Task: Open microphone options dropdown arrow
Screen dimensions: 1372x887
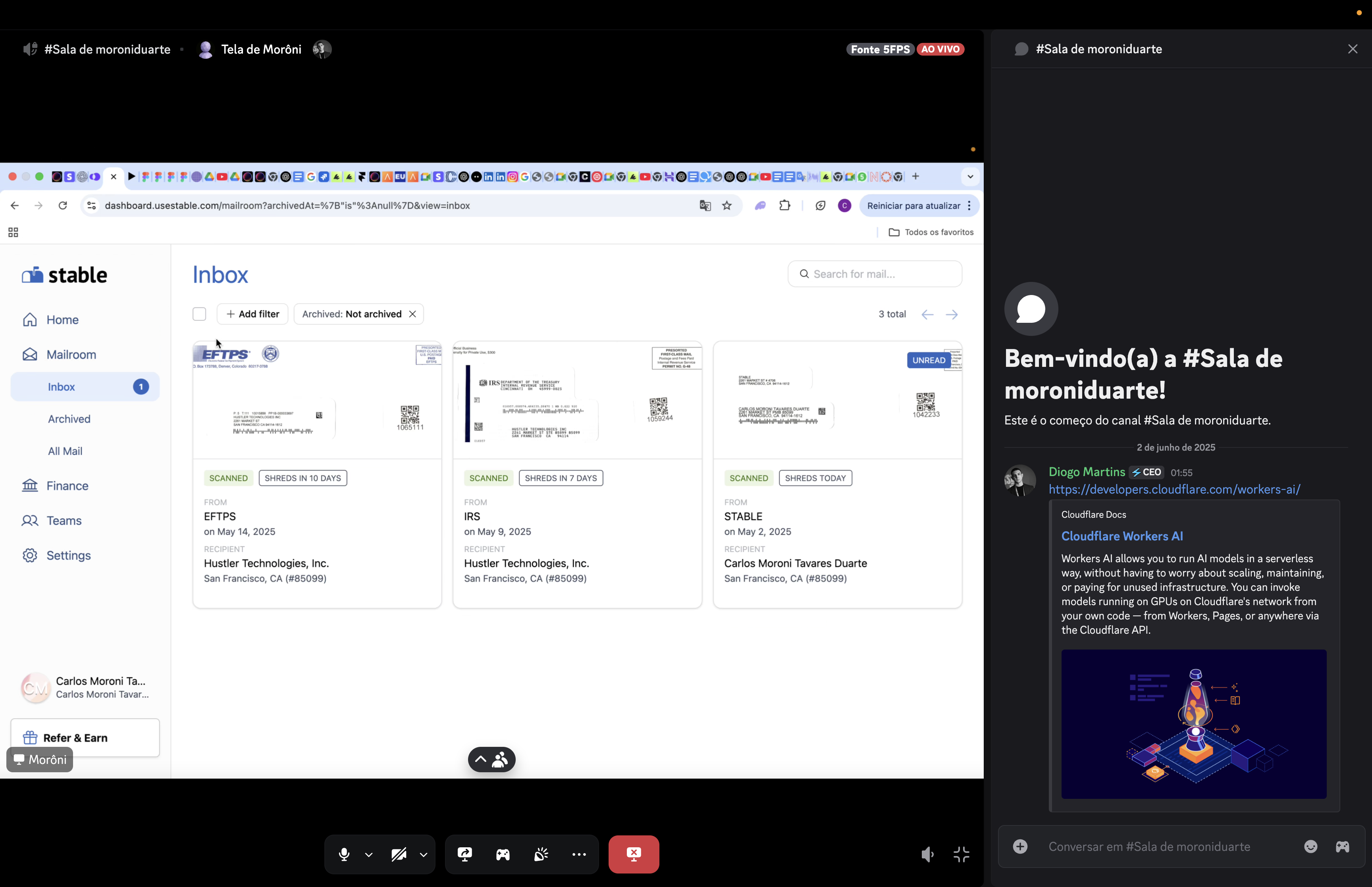Action: (368, 855)
